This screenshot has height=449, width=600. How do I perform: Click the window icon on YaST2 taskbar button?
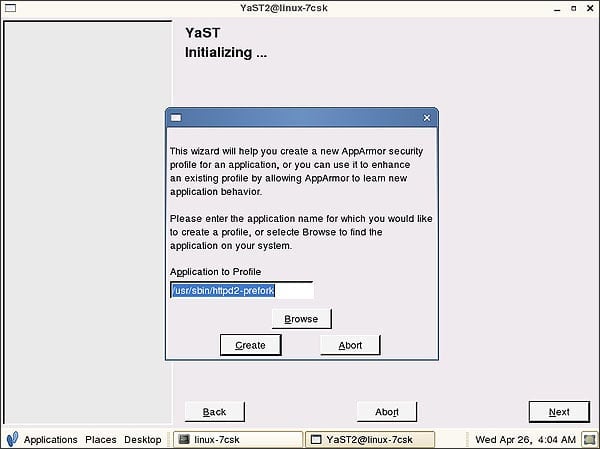(316, 439)
